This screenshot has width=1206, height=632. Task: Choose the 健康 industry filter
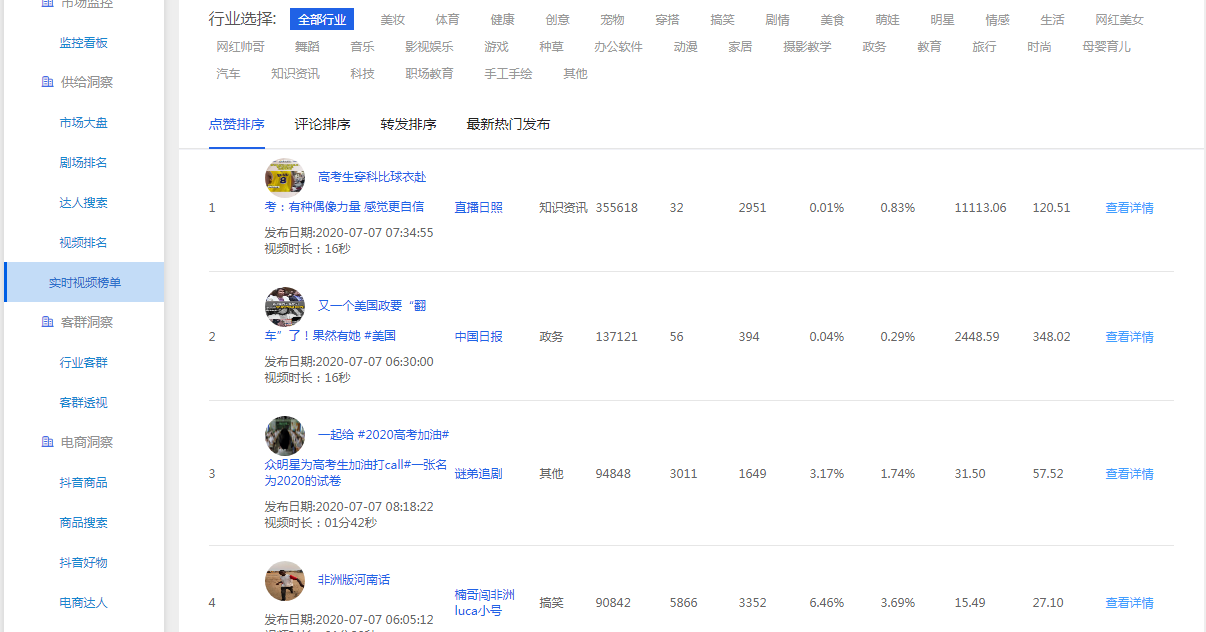coord(503,19)
